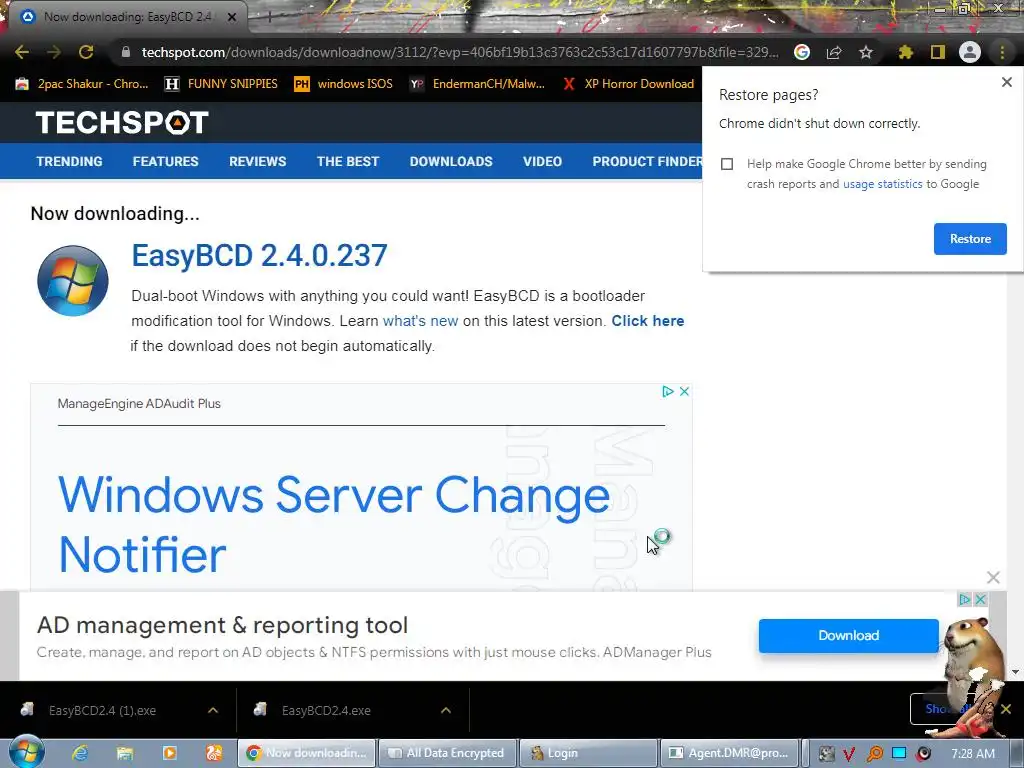Click the address bar URL field
1024x768 pixels.
[x=460, y=52]
